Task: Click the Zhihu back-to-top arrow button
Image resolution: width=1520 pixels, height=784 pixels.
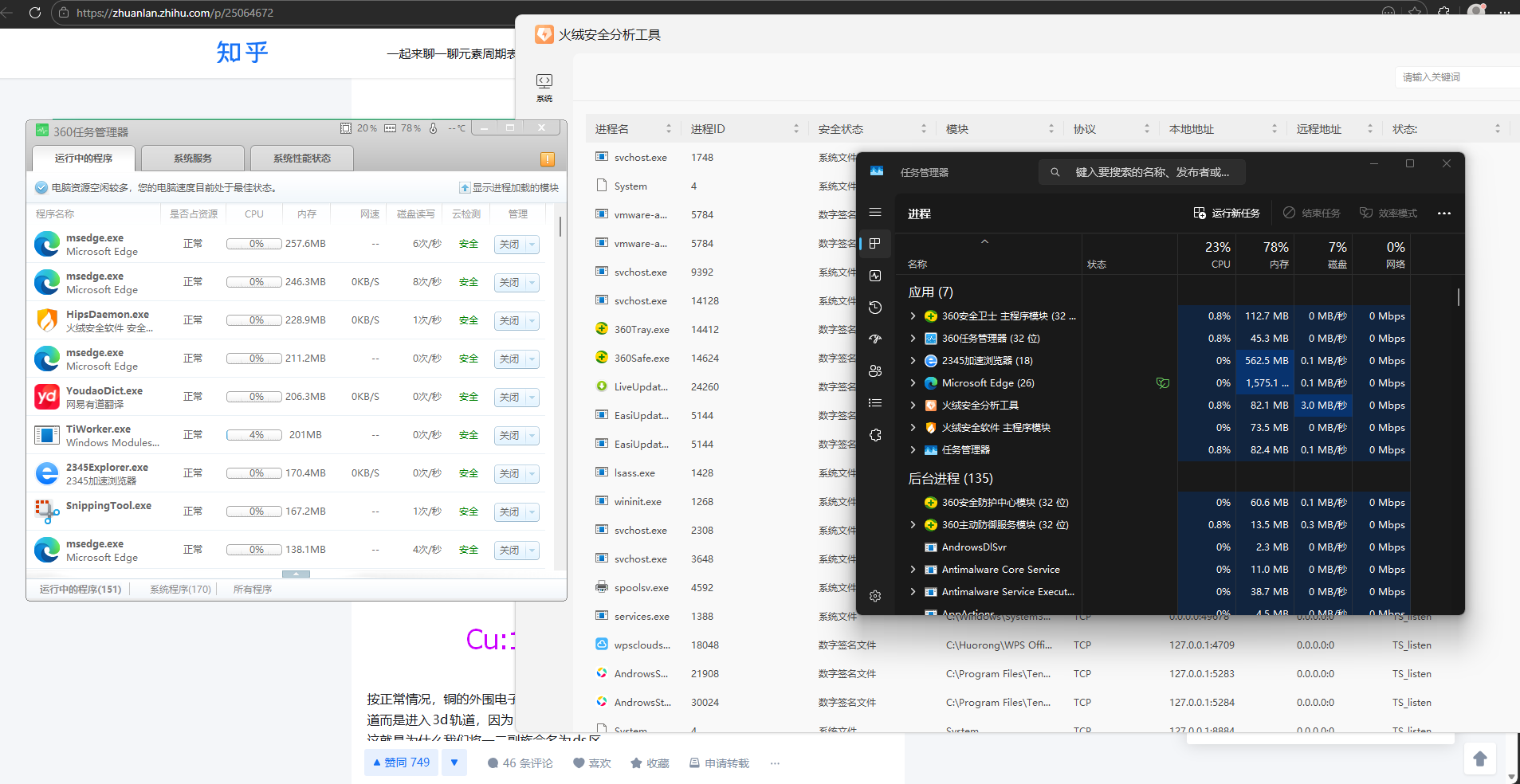Action: [1479, 759]
